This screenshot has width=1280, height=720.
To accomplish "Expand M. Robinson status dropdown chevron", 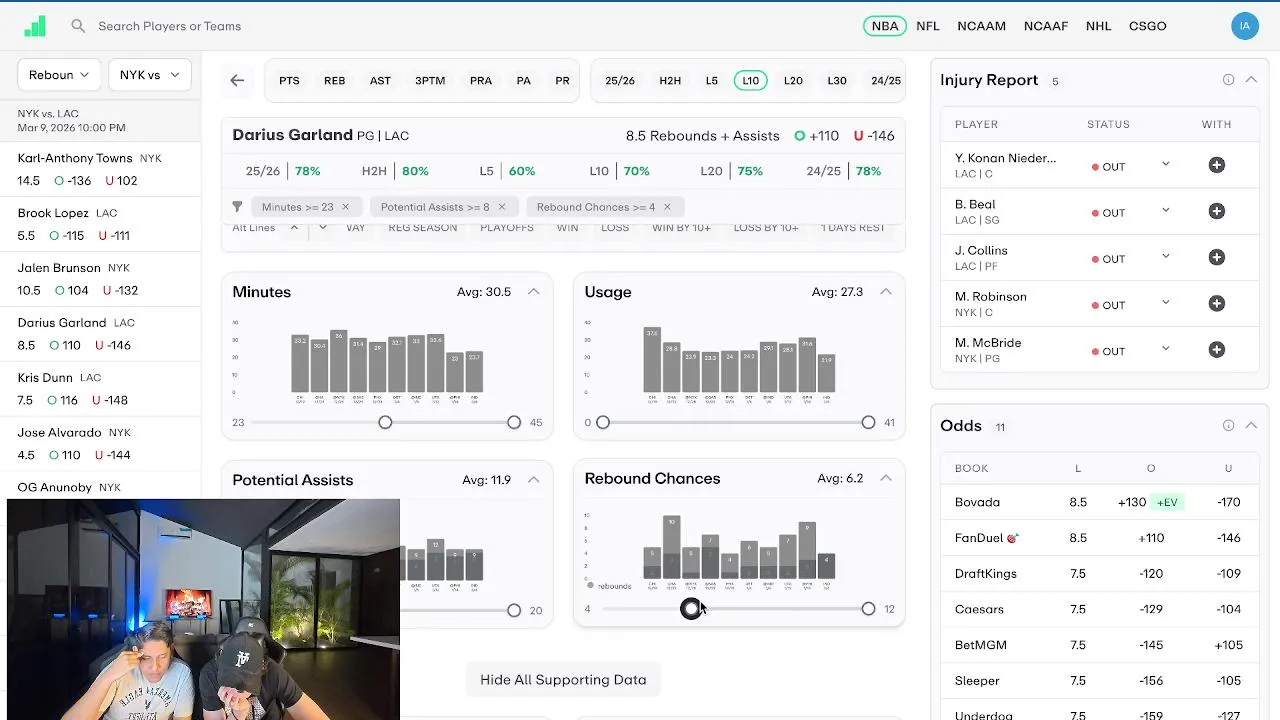I will (x=1165, y=302).
